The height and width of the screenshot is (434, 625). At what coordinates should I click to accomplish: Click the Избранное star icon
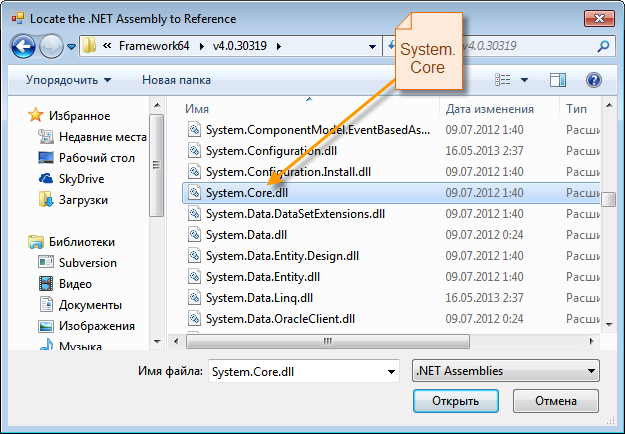click(x=36, y=116)
